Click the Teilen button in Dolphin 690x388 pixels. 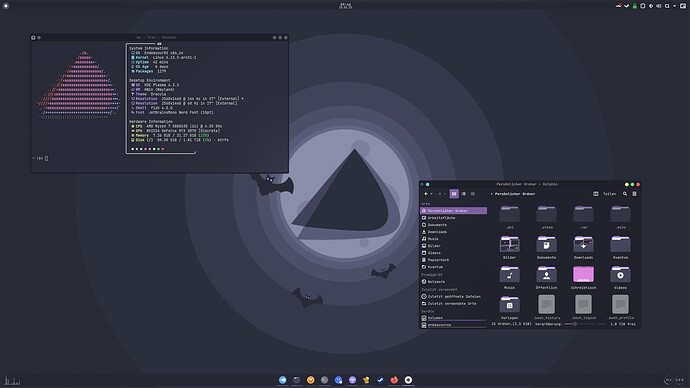(x=609, y=194)
